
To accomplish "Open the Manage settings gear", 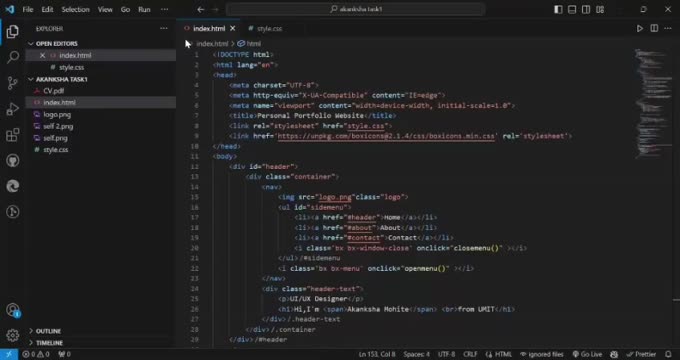I will pyautogui.click(x=13, y=335).
